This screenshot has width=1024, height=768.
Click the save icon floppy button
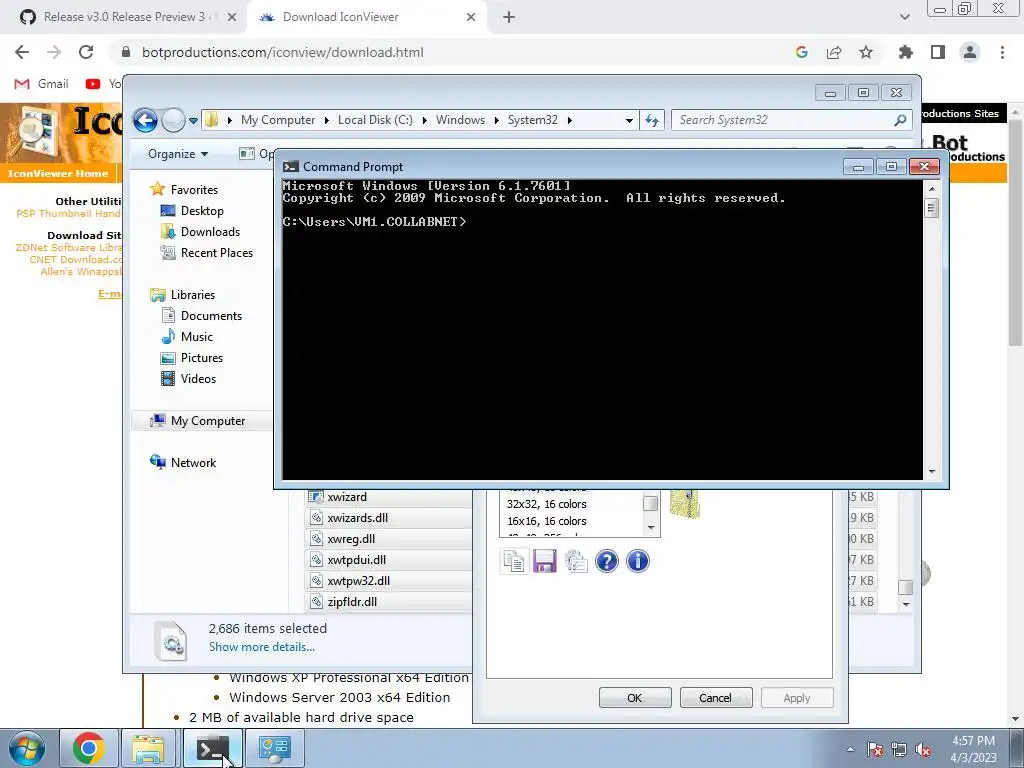point(545,562)
